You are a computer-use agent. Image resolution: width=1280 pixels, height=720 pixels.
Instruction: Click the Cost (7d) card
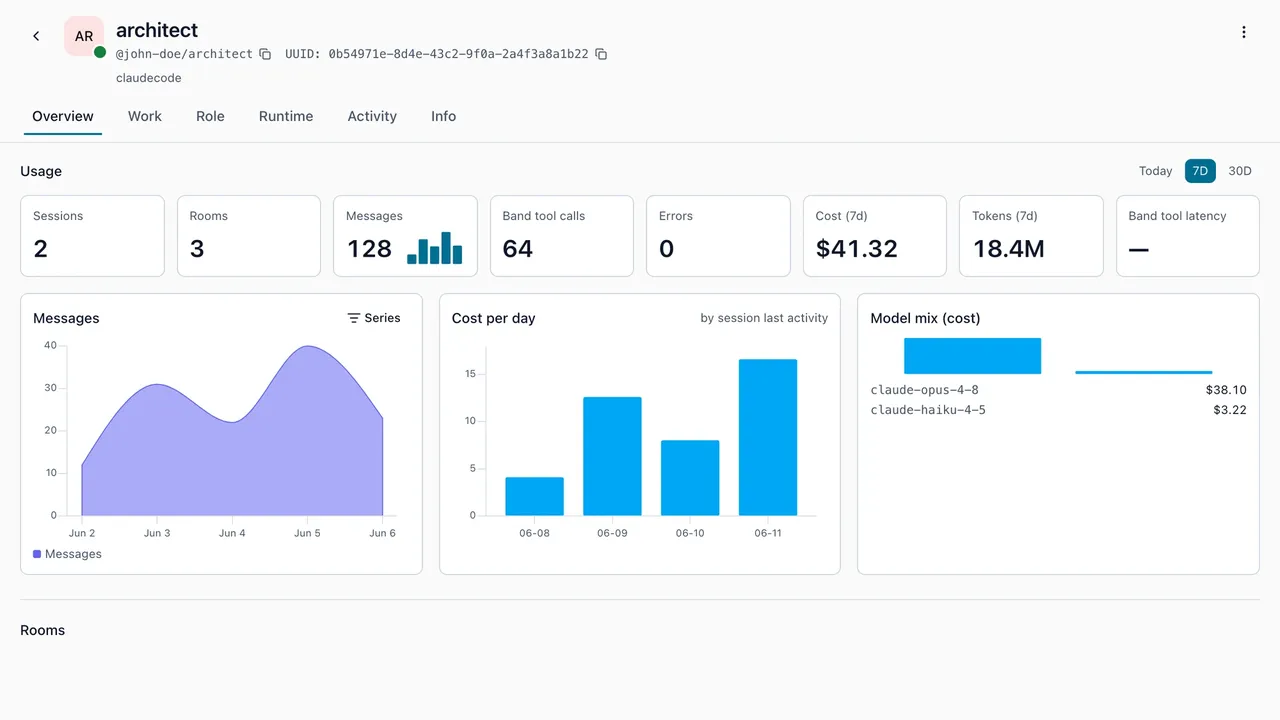(875, 236)
